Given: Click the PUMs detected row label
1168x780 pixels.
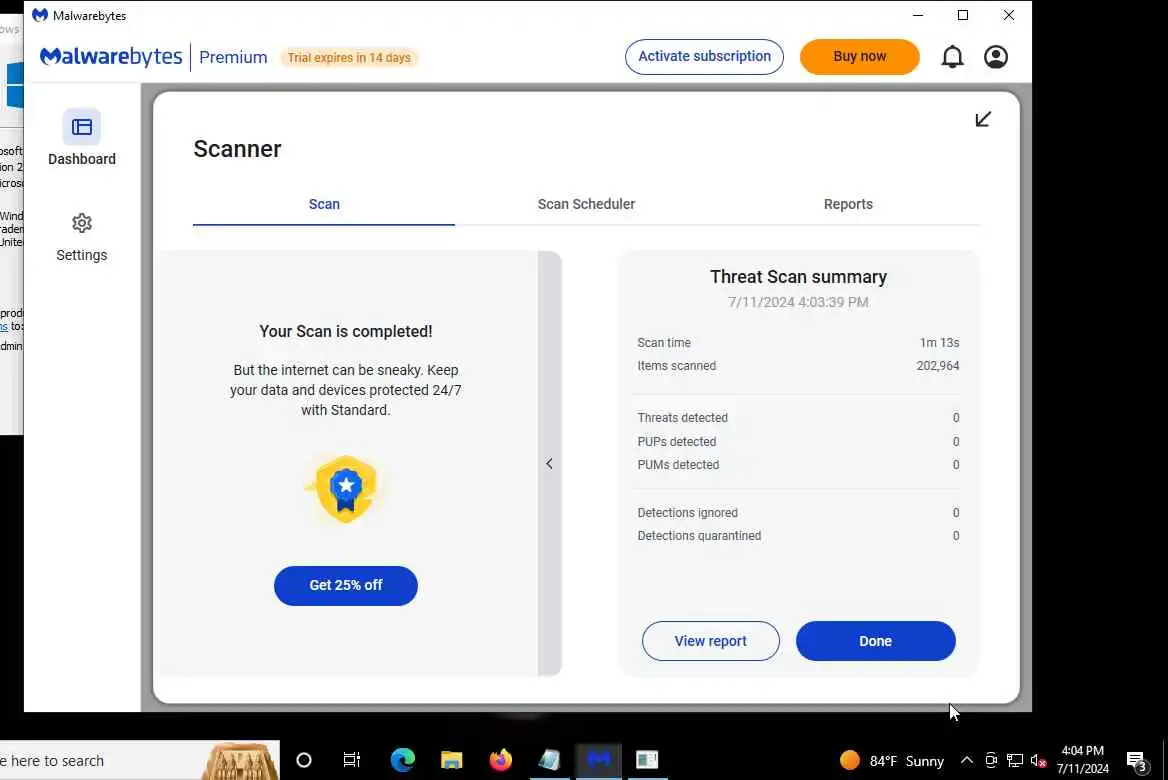Looking at the screenshot, I should tap(678, 465).
